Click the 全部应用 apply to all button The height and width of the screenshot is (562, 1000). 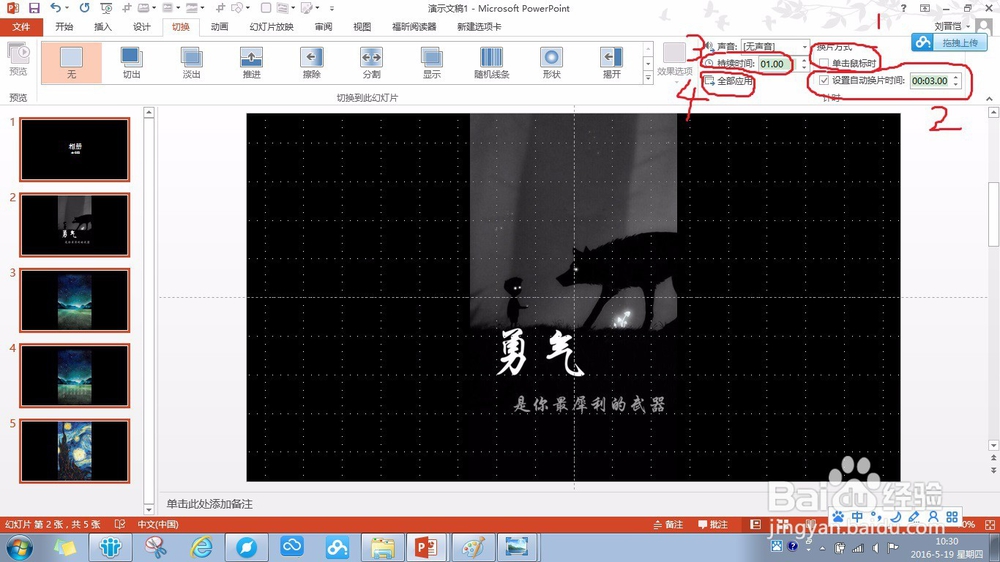point(728,81)
